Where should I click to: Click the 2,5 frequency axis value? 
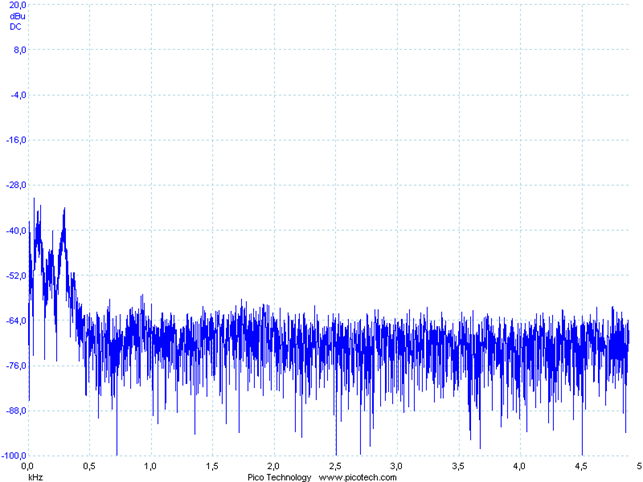click(335, 466)
